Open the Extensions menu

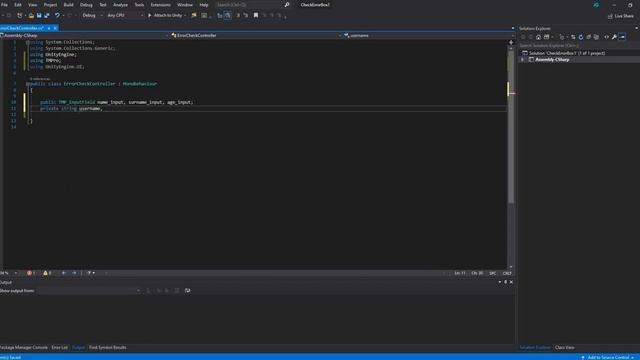pyautogui.click(x=160, y=5)
